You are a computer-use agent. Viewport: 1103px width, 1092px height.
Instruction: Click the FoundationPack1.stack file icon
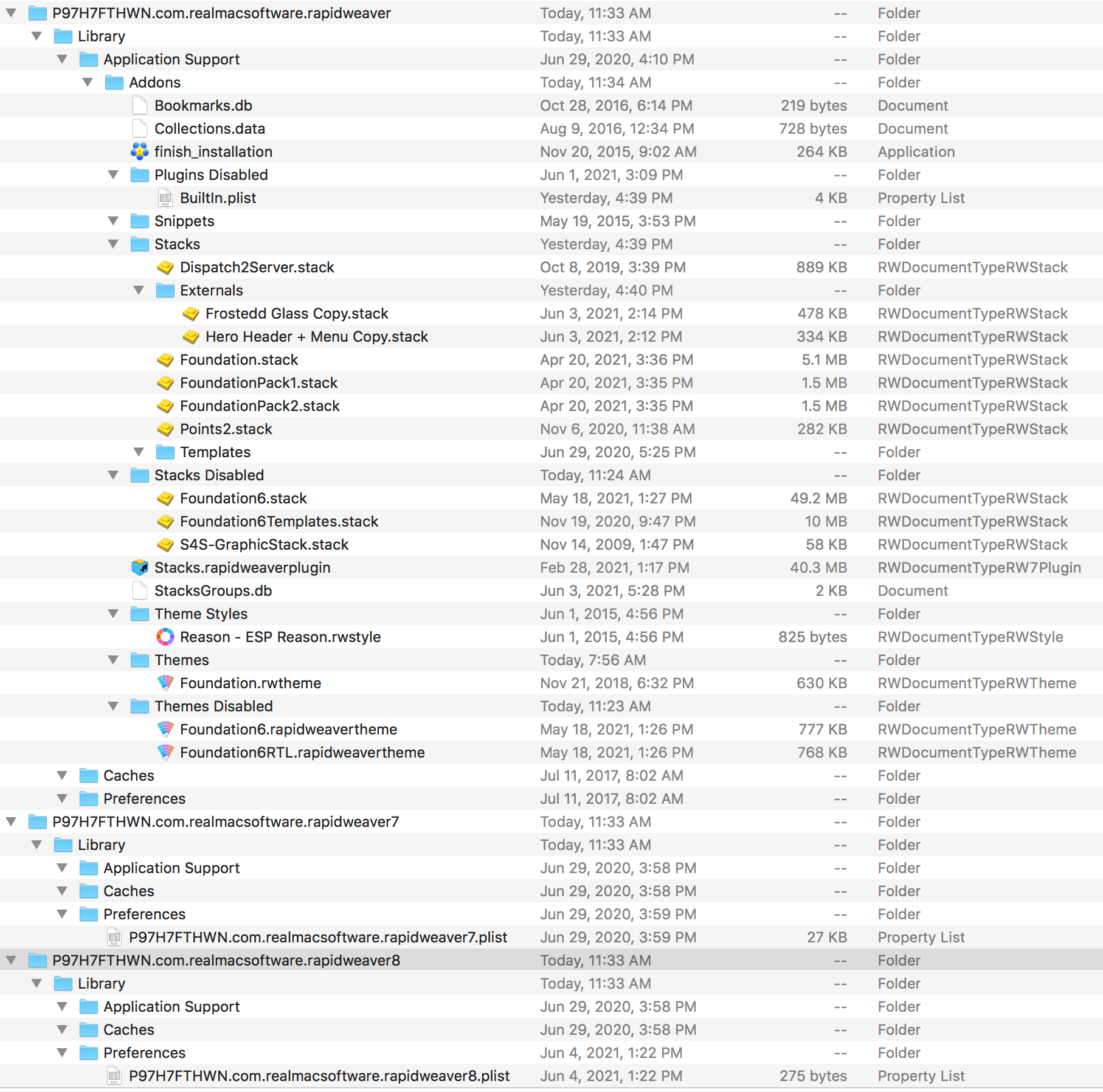pyautogui.click(x=165, y=382)
